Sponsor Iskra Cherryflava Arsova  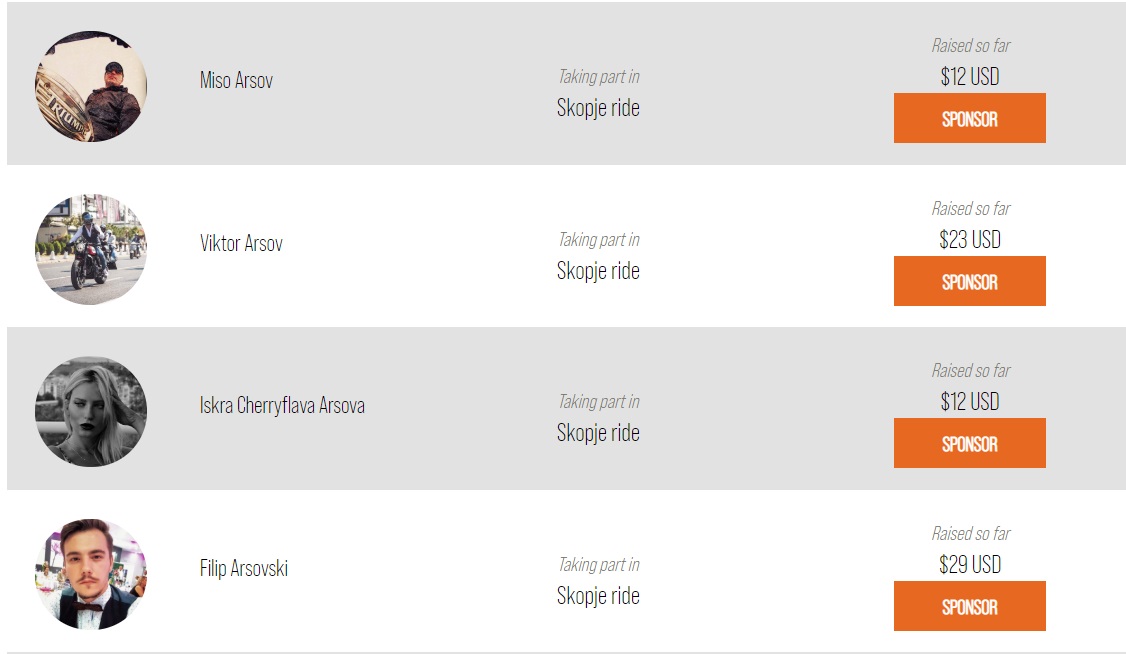(x=969, y=443)
